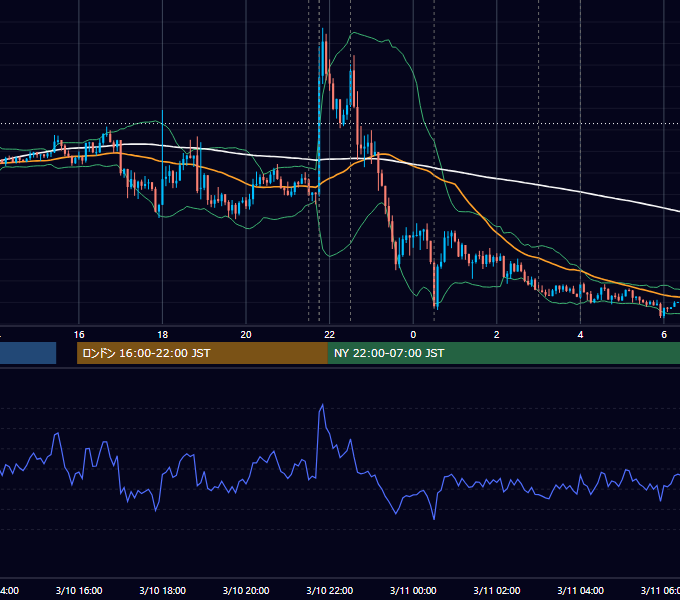Click the hour label 18 under price chart
680x600 pixels.
(163, 335)
